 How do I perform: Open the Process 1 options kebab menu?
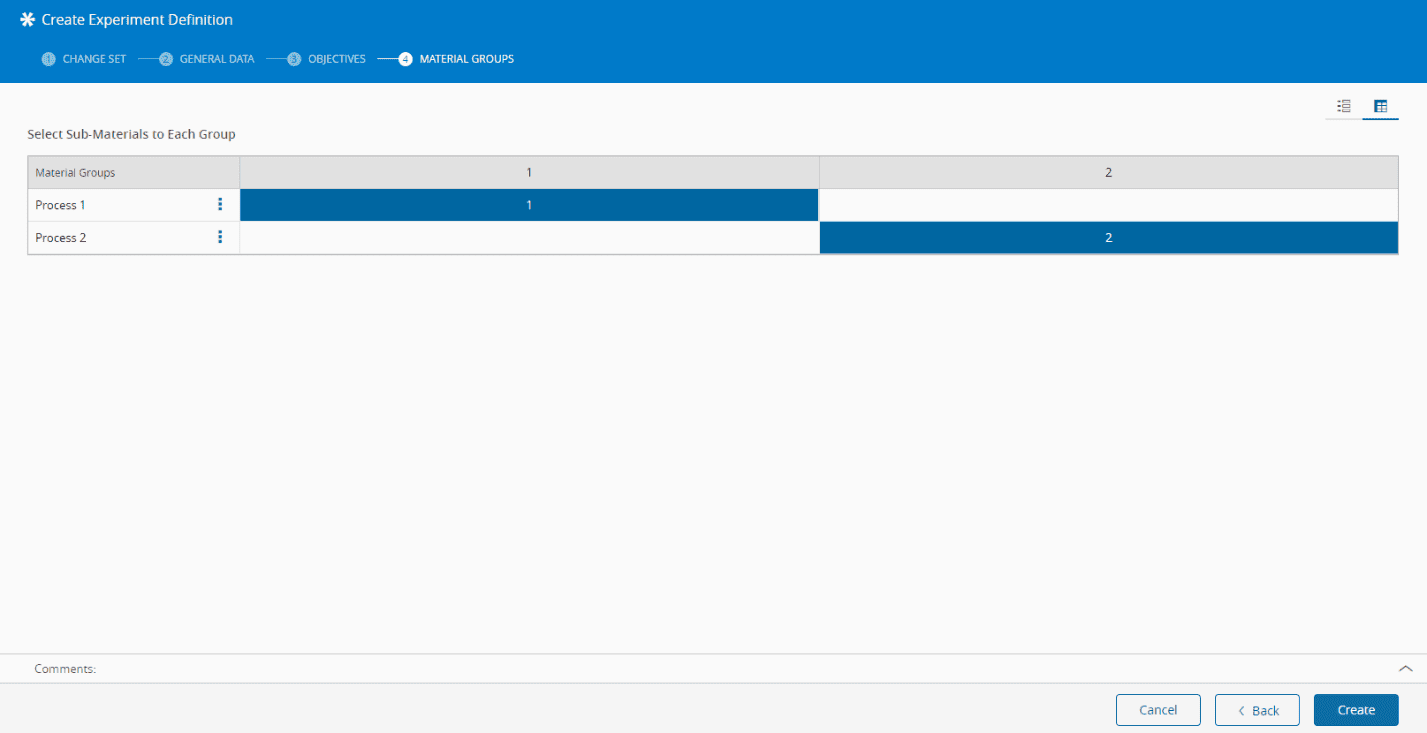point(220,204)
